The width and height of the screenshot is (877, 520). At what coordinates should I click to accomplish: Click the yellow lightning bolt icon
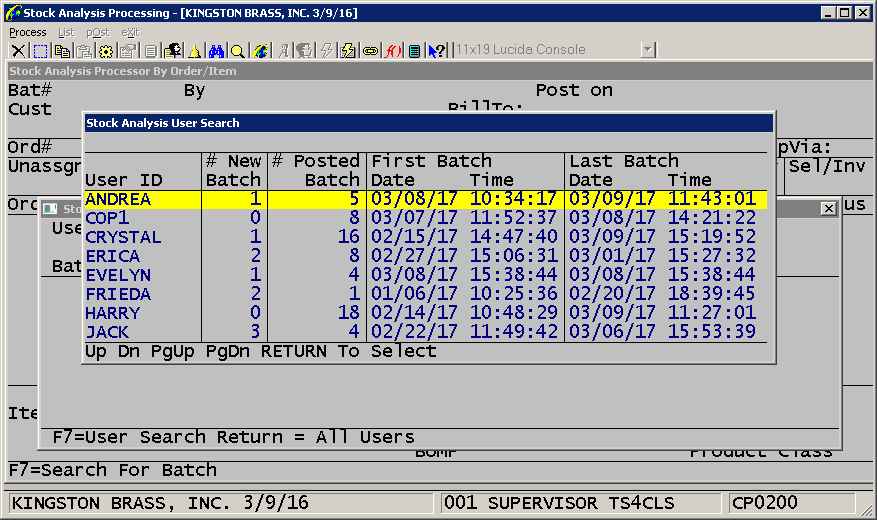point(348,51)
